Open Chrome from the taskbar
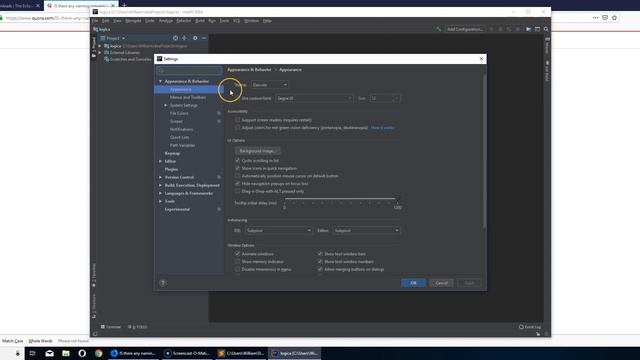This screenshot has width=640, height=360. click(98, 353)
